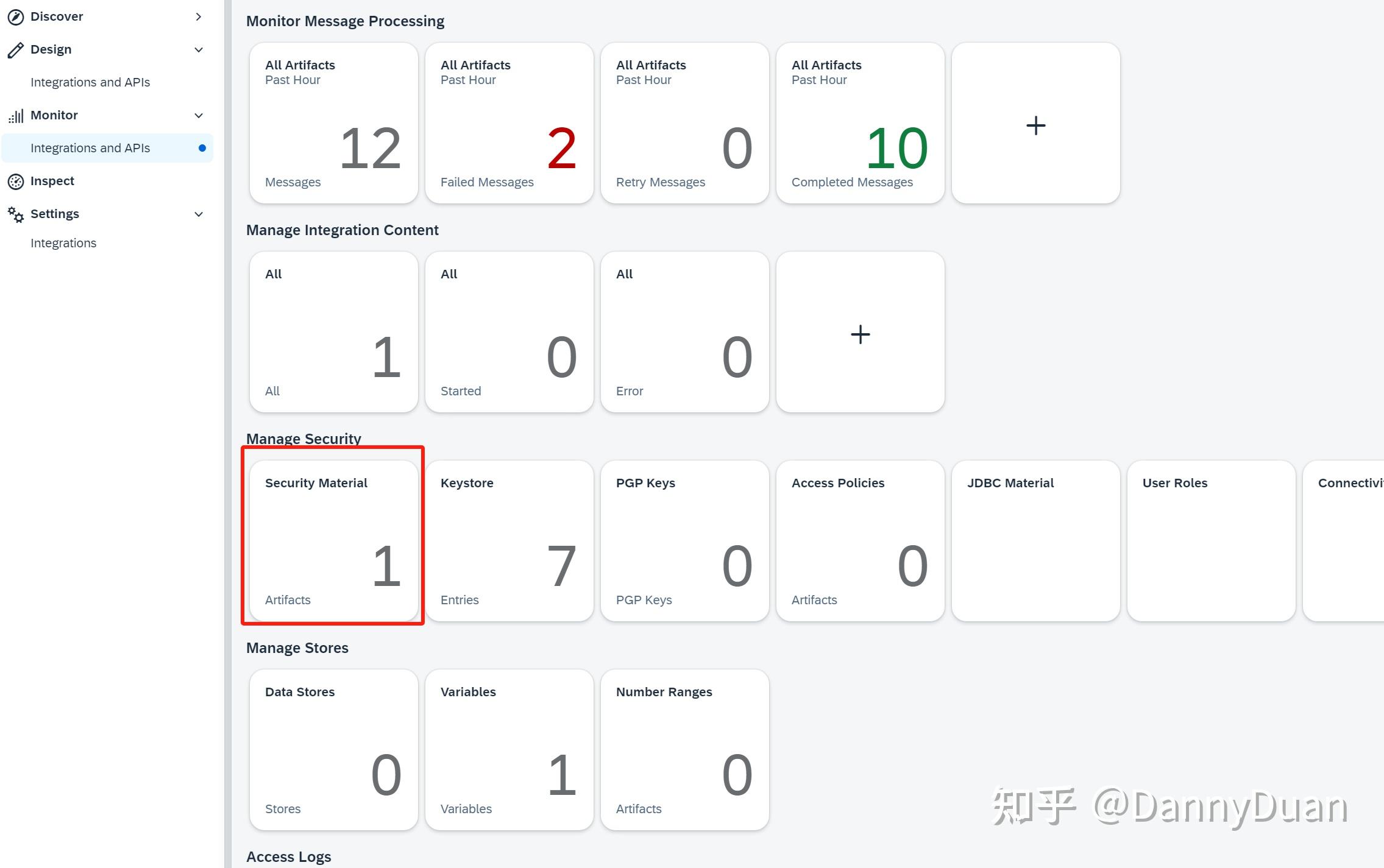The width and height of the screenshot is (1384, 868).
Task: Open the Security Material tile
Action: pos(333,540)
